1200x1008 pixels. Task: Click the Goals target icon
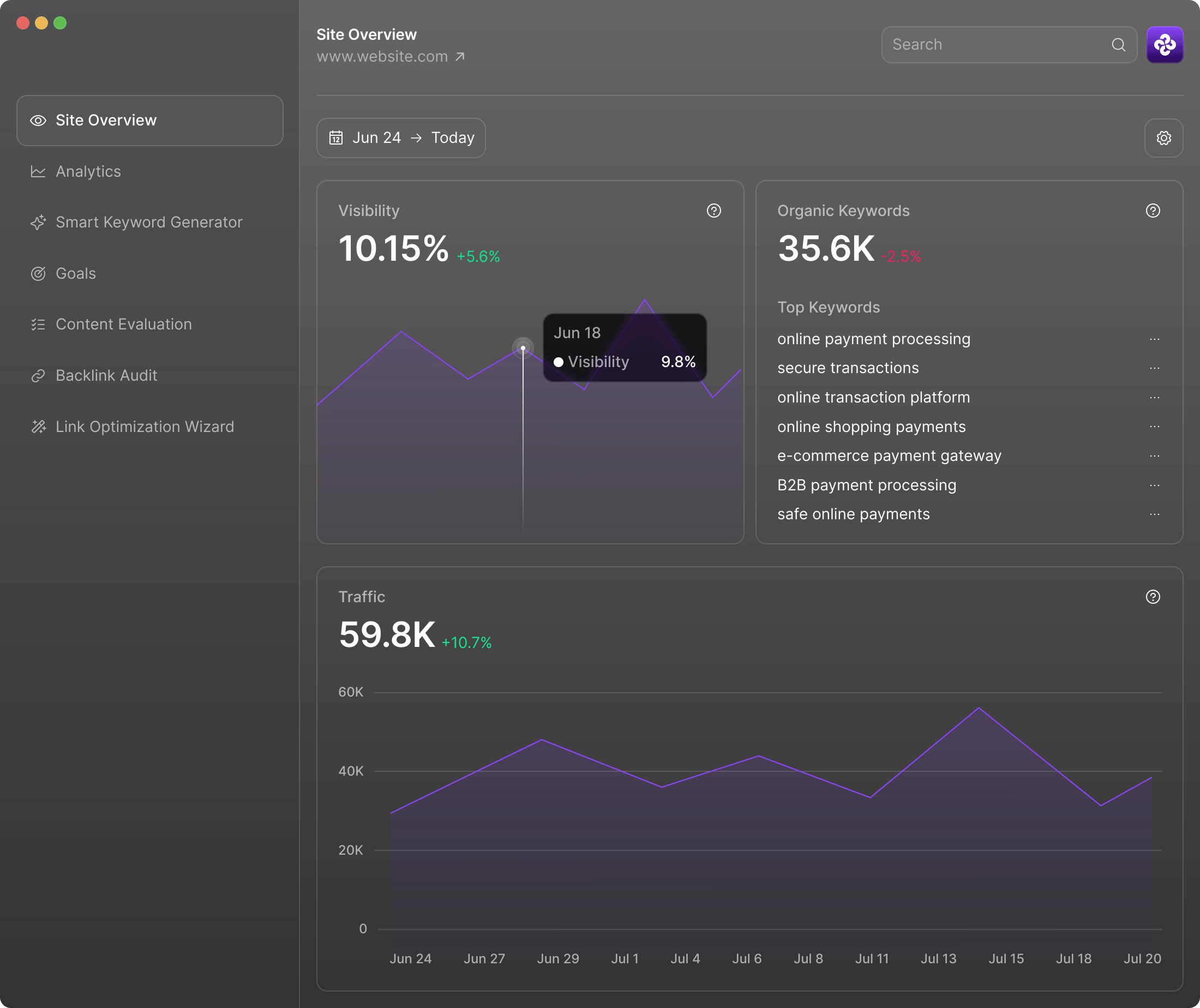(x=38, y=274)
